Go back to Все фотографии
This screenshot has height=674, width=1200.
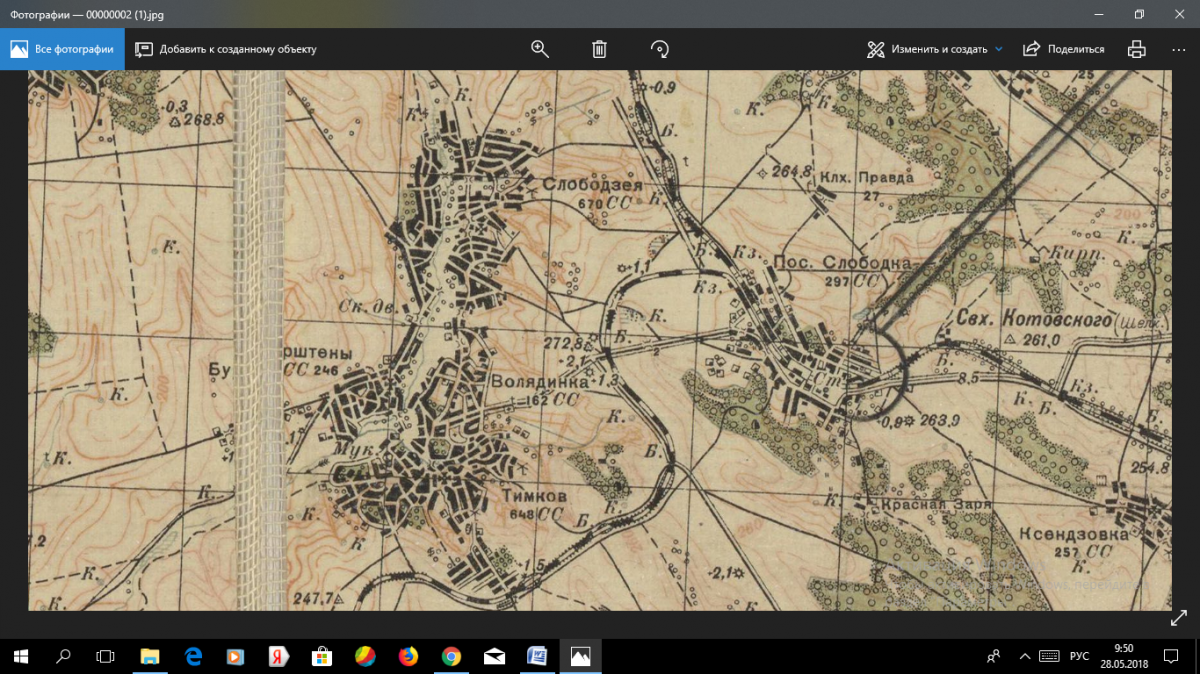(62, 49)
